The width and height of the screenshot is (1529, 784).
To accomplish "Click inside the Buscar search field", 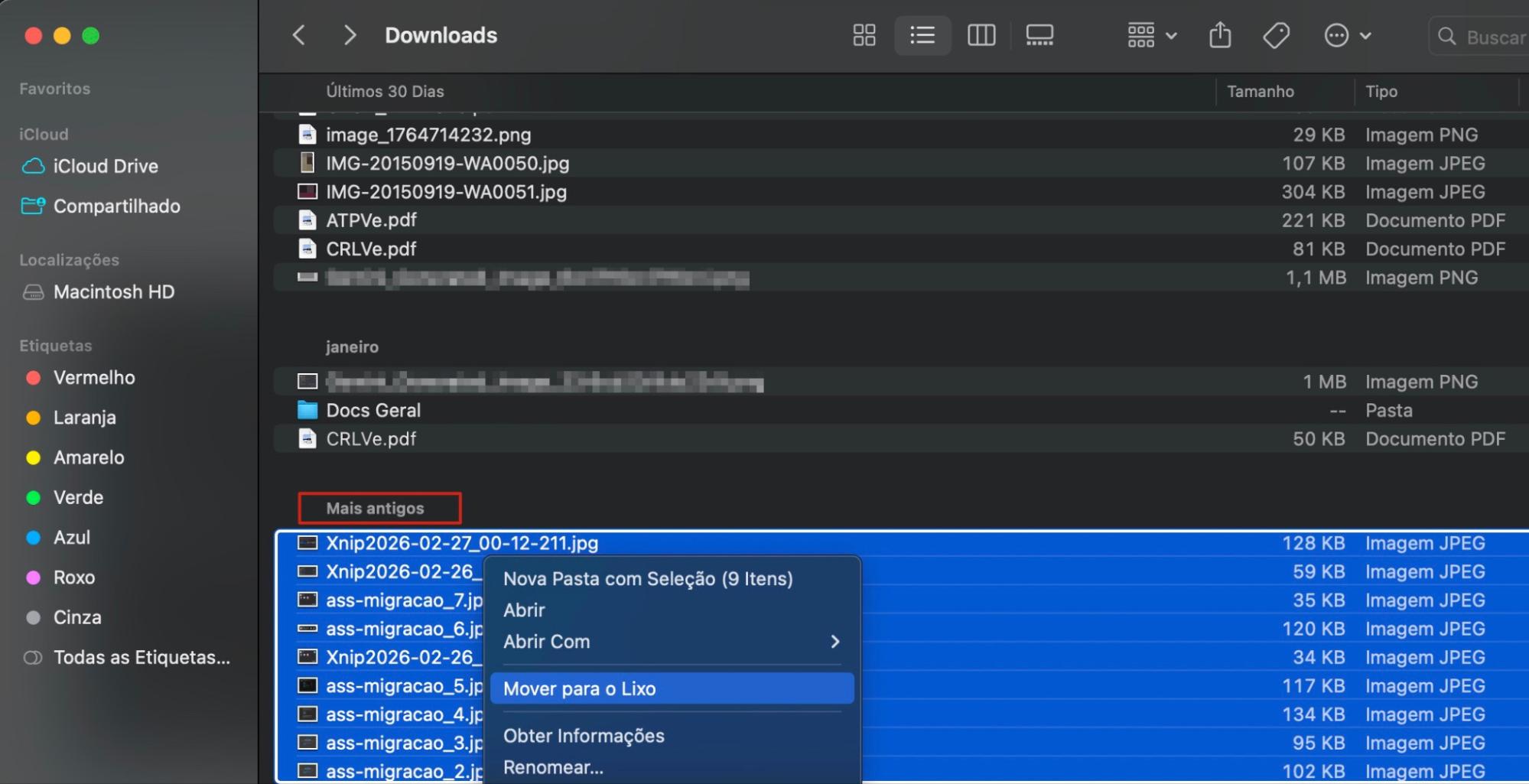I will pos(1492,35).
